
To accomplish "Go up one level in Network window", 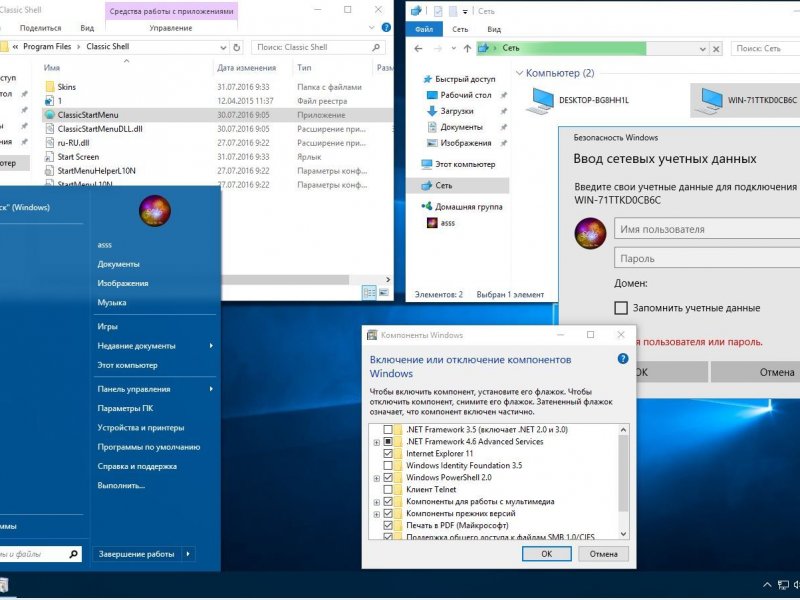I will [467, 48].
